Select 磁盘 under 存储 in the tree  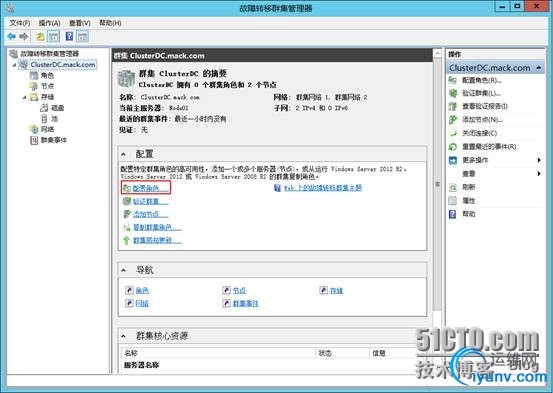click(57, 108)
